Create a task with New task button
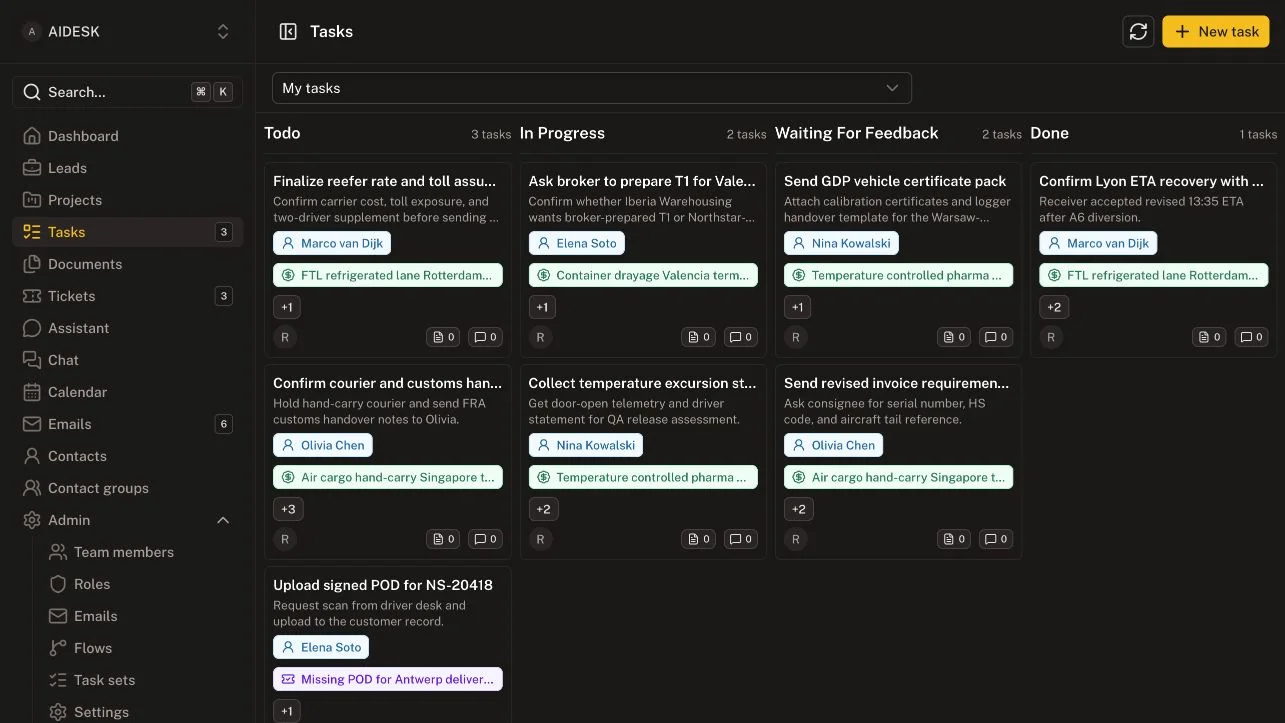Image resolution: width=1285 pixels, height=723 pixels. [1216, 31]
